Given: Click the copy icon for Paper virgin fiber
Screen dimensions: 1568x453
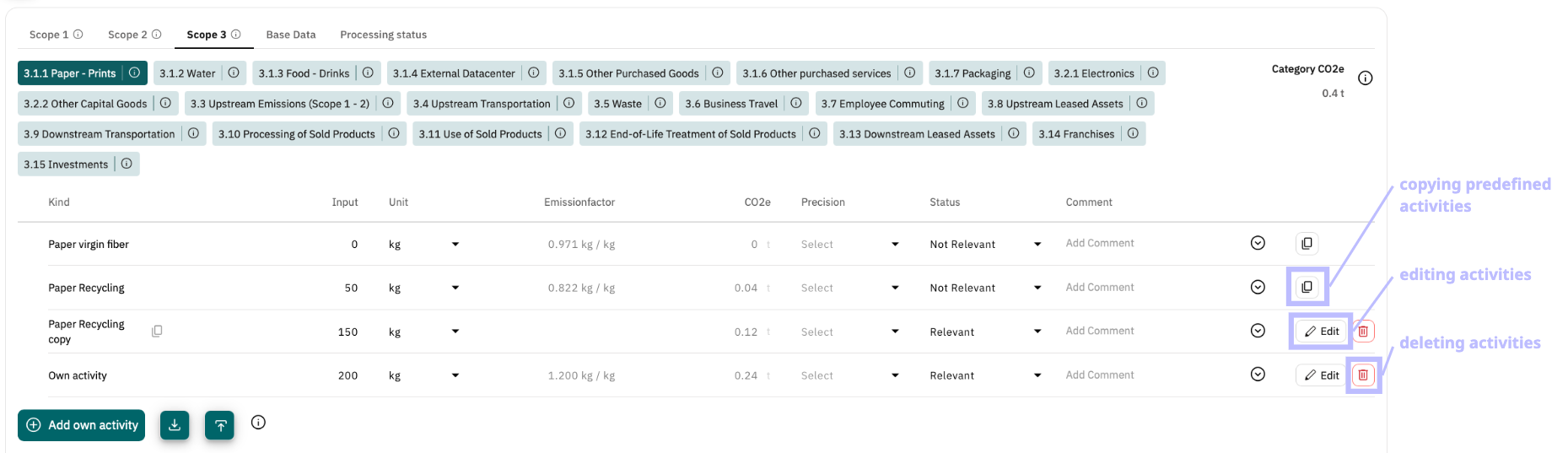Looking at the screenshot, I should (1307, 244).
